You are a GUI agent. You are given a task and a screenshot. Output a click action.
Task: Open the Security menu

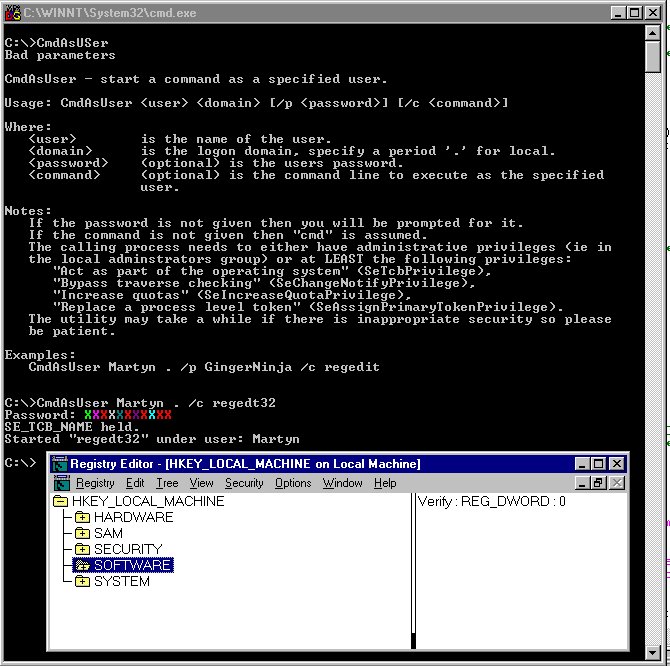[x=244, y=483]
